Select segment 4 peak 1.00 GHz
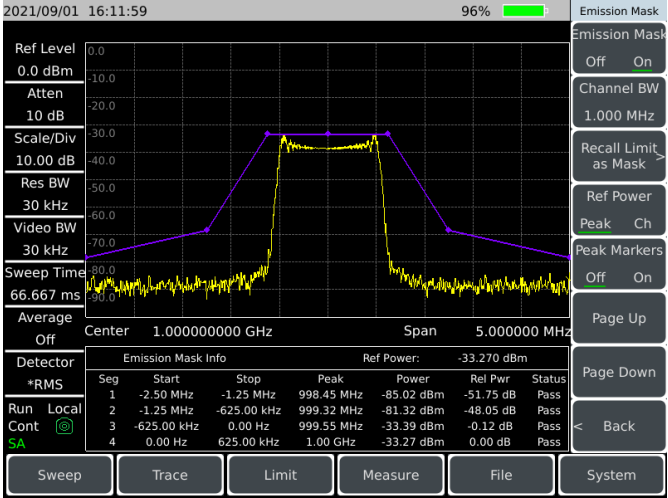The width and height of the screenshot is (668, 498). pos(331,442)
